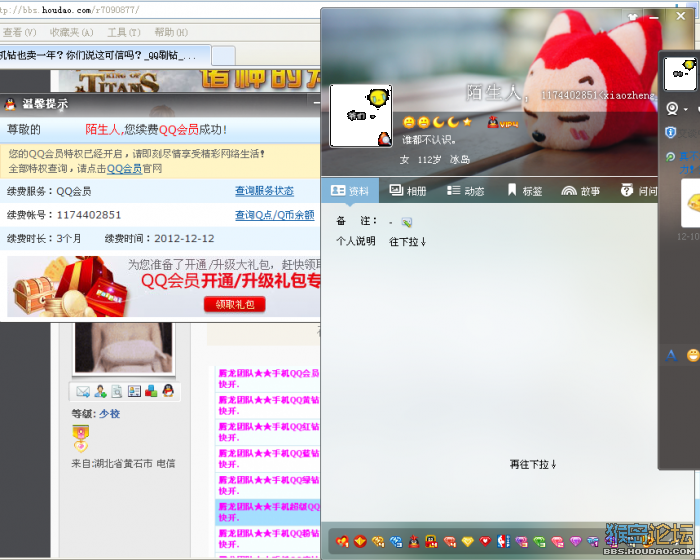Click the forum poster's avatar photo
Screen dimensions: 700x560
124,348
